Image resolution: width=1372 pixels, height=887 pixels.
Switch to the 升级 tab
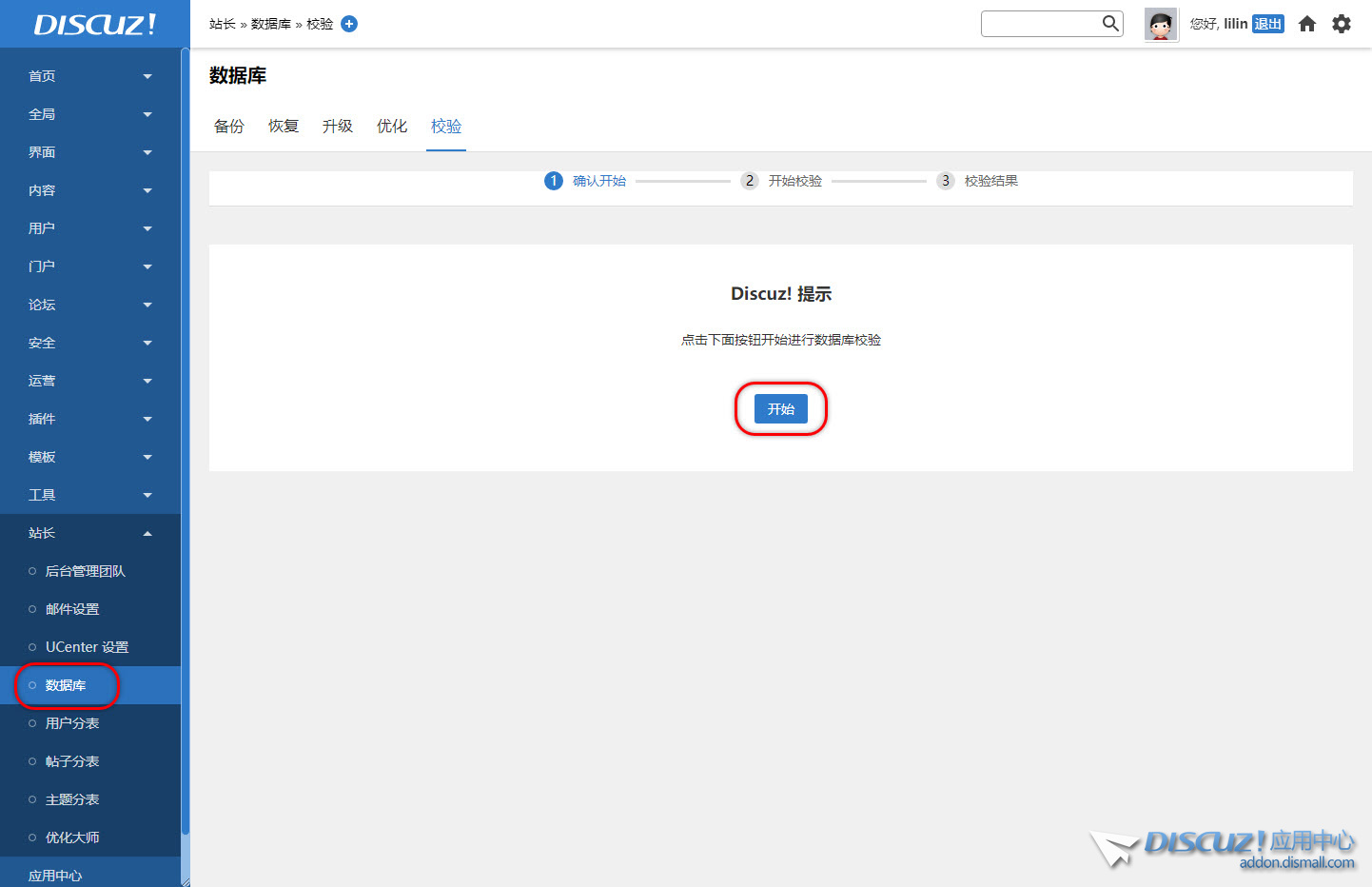click(338, 127)
